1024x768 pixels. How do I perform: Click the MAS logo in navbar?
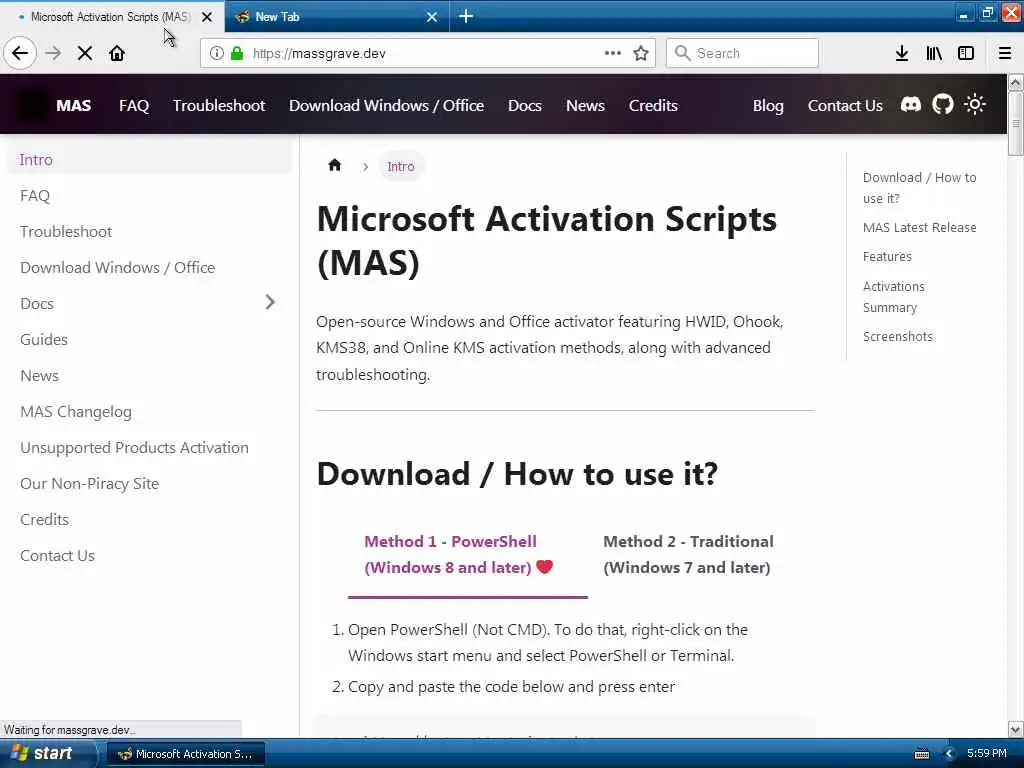tap(31, 105)
